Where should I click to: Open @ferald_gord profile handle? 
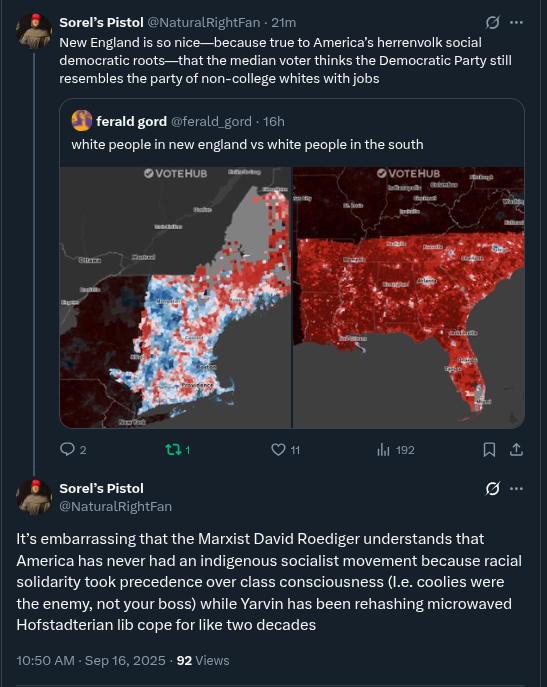click(211, 121)
